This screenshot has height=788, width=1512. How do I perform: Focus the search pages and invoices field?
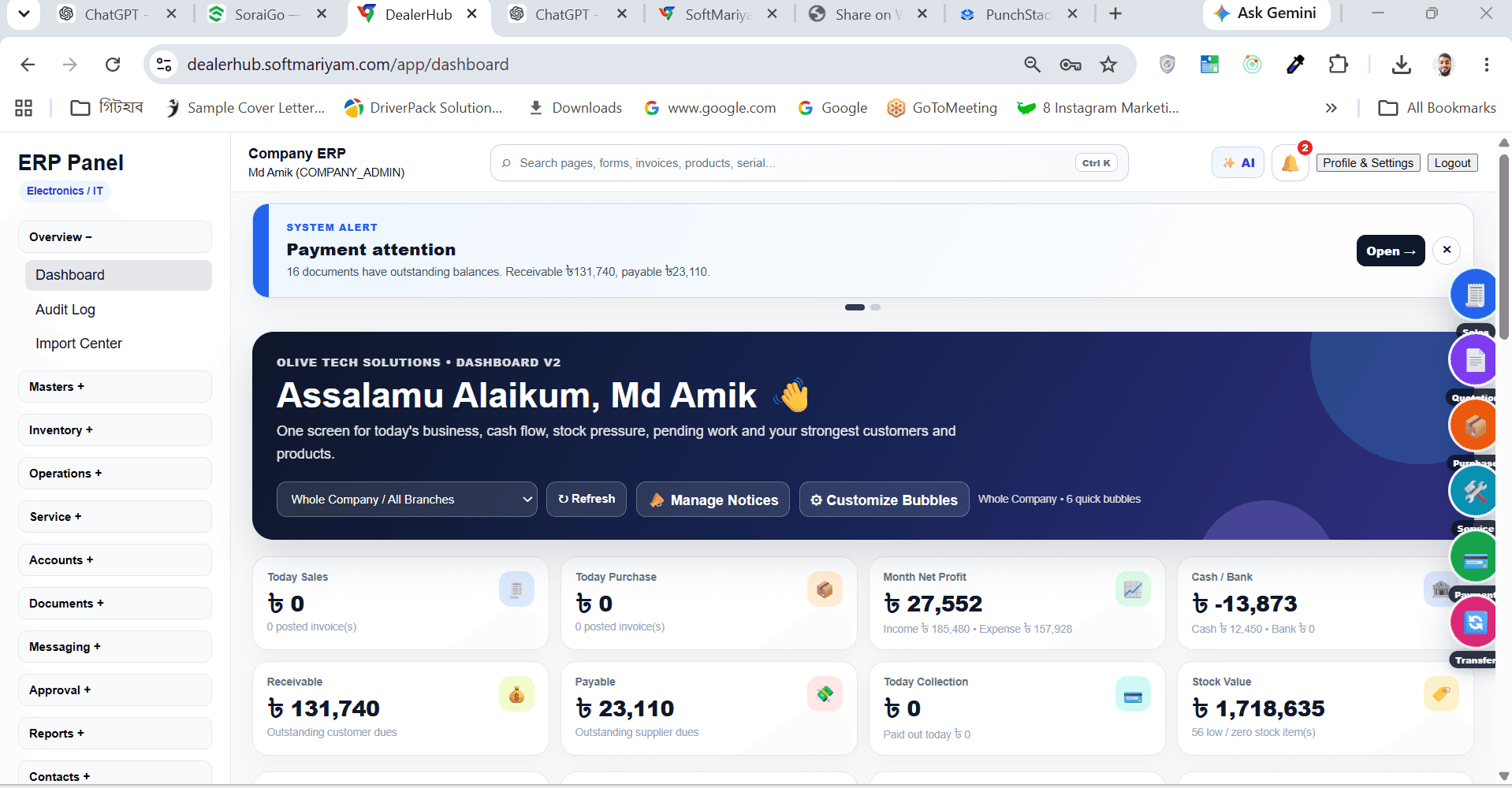809,163
